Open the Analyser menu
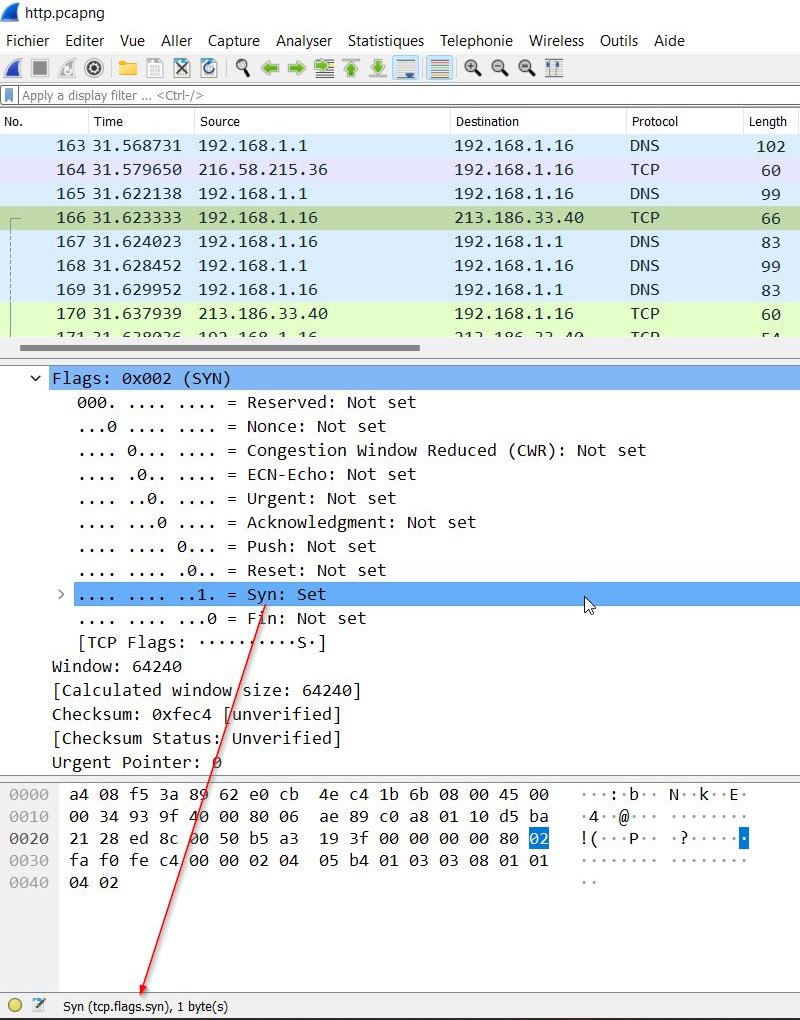The width and height of the screenshot is (800, 1020). 304,40
